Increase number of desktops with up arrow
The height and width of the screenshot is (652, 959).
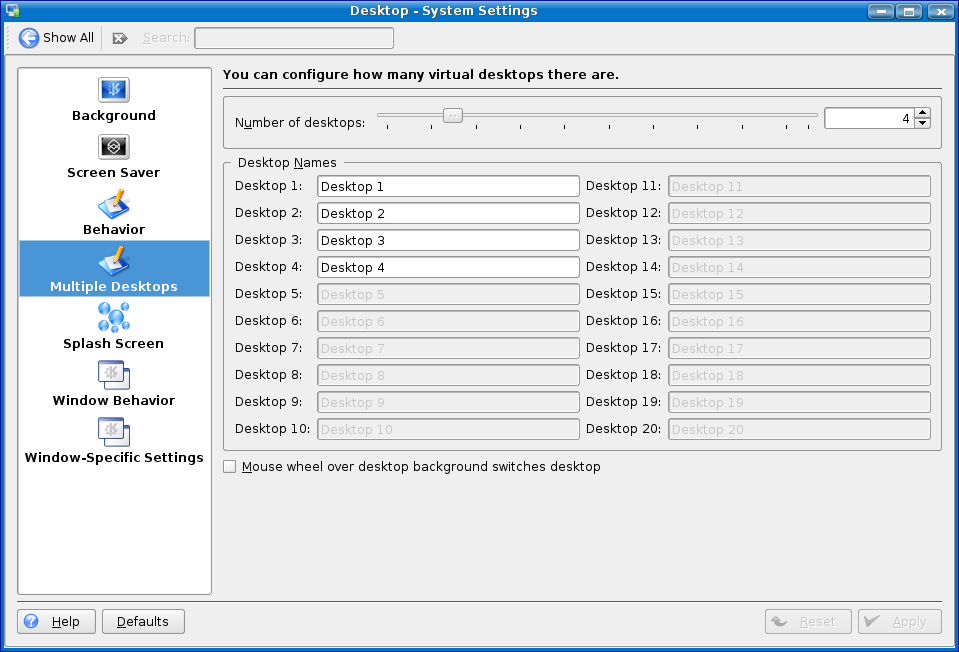click(x=922, y=113)
